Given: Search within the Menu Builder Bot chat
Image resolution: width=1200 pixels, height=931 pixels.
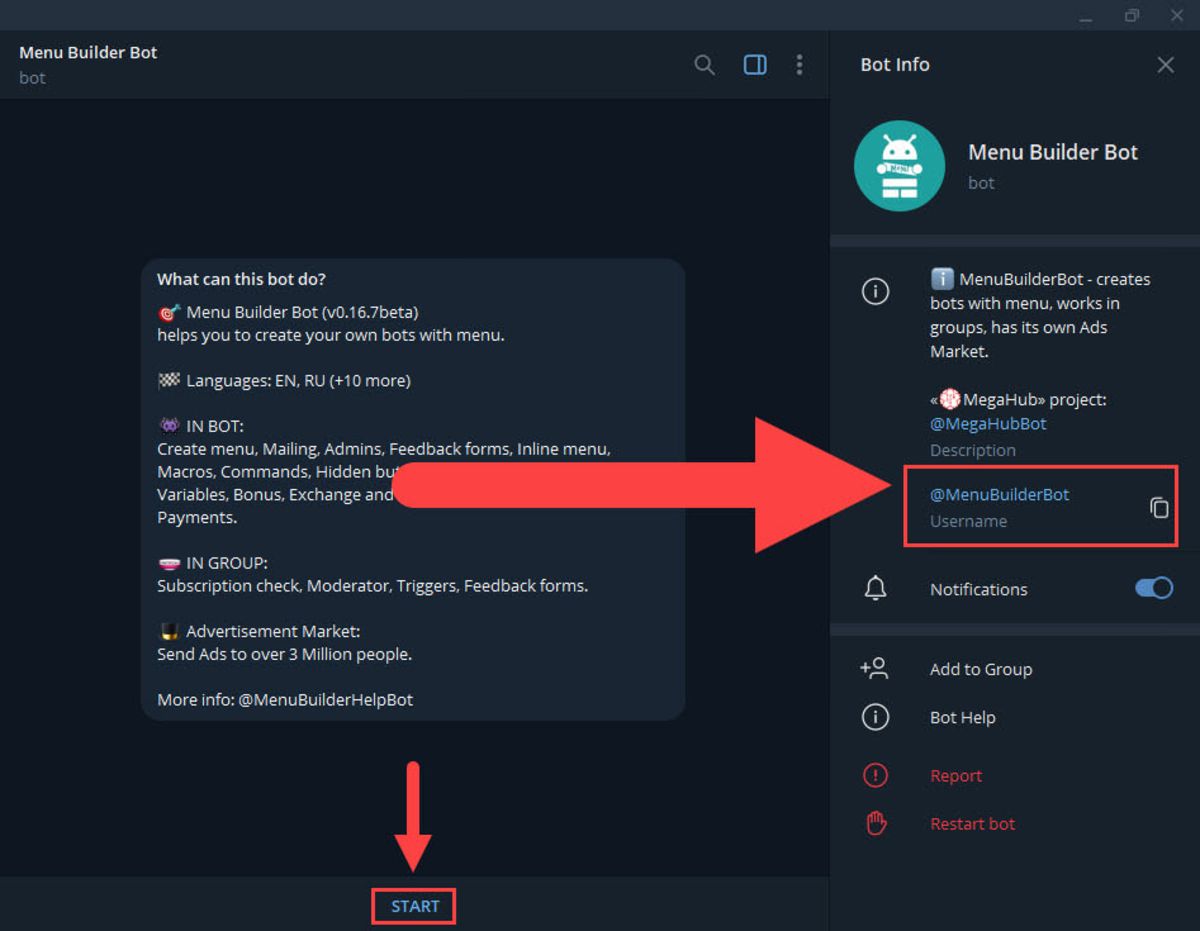Looking at the screenshot, I should tap(705, 65).
